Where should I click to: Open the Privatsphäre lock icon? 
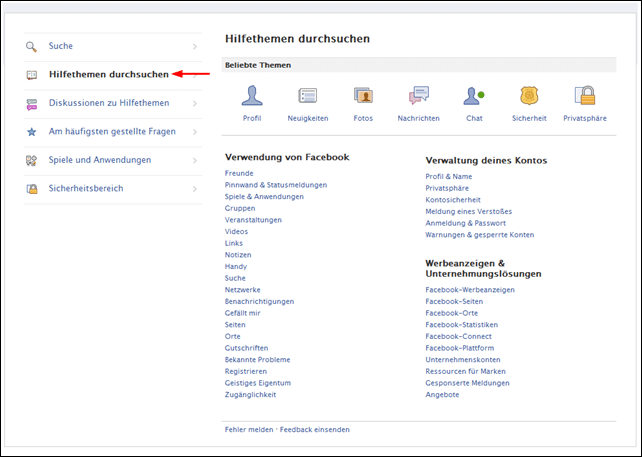click(585, 95)
